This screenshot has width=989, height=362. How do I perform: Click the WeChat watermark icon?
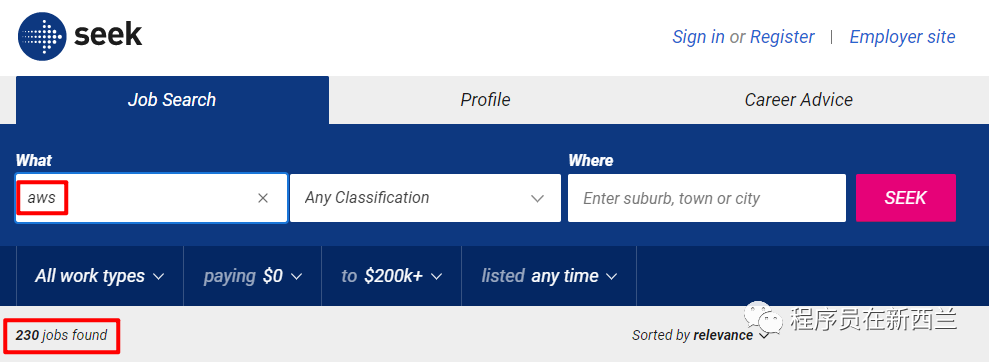763,318
